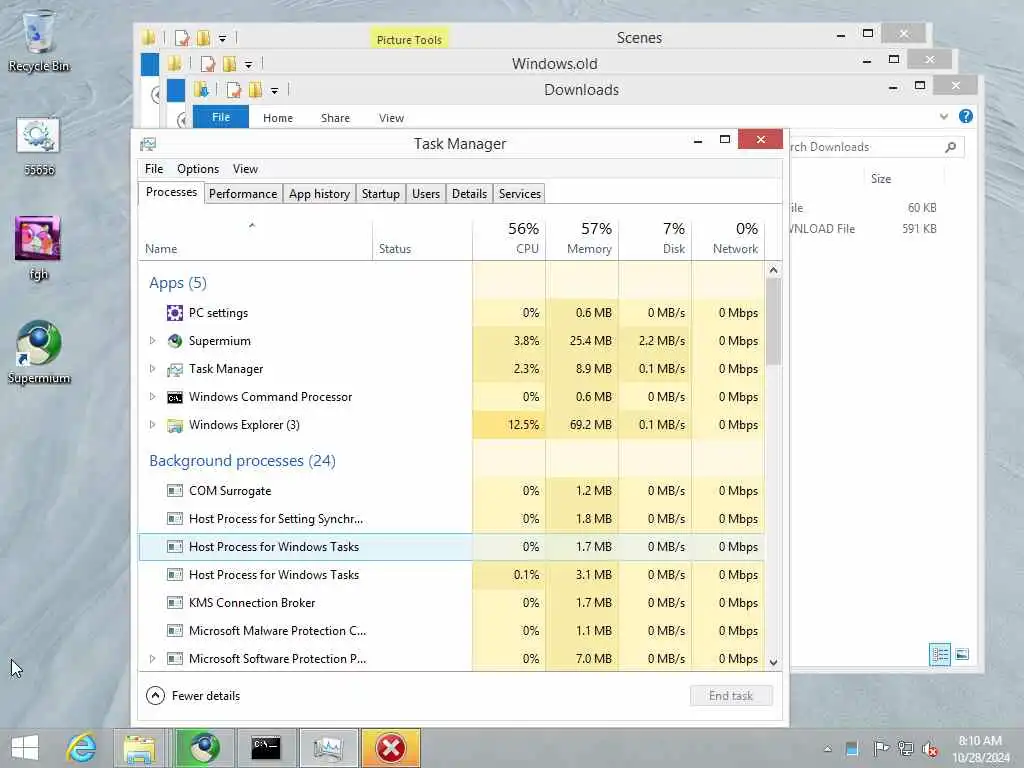Open the Start button on taskbar
1024x768 pixels.
25,748
